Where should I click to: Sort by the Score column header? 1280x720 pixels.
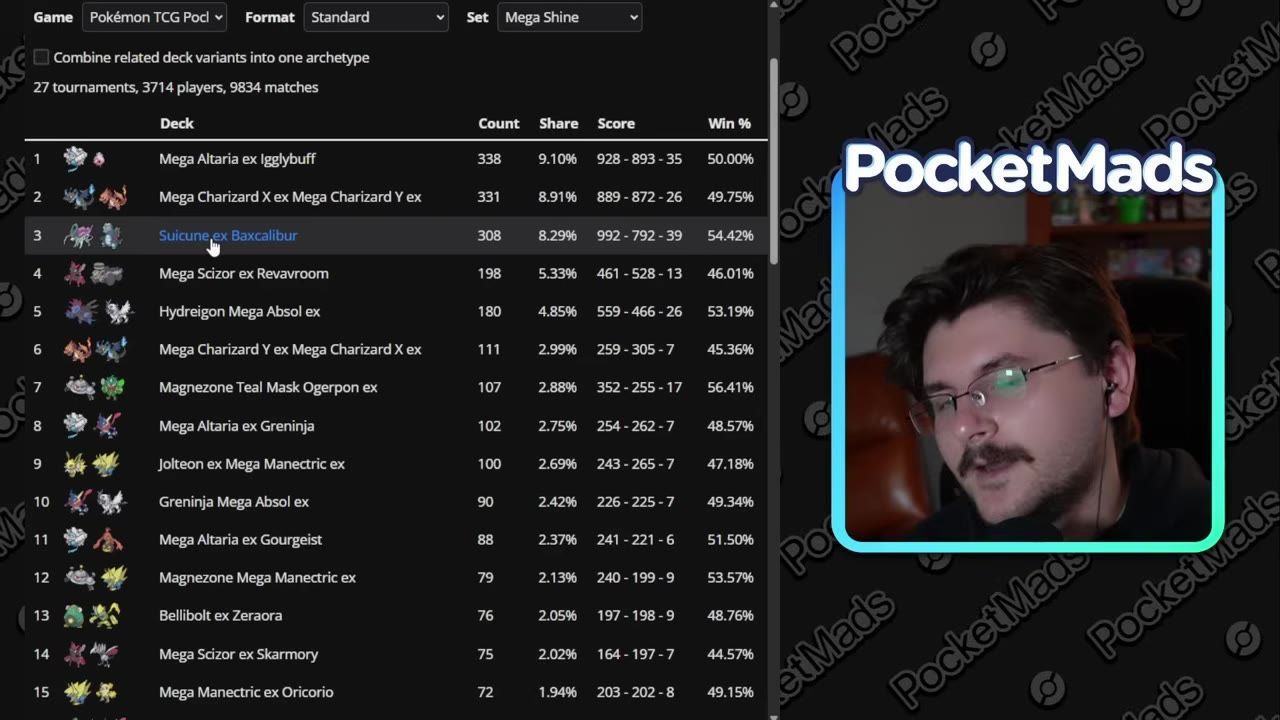tap(616, 123)
